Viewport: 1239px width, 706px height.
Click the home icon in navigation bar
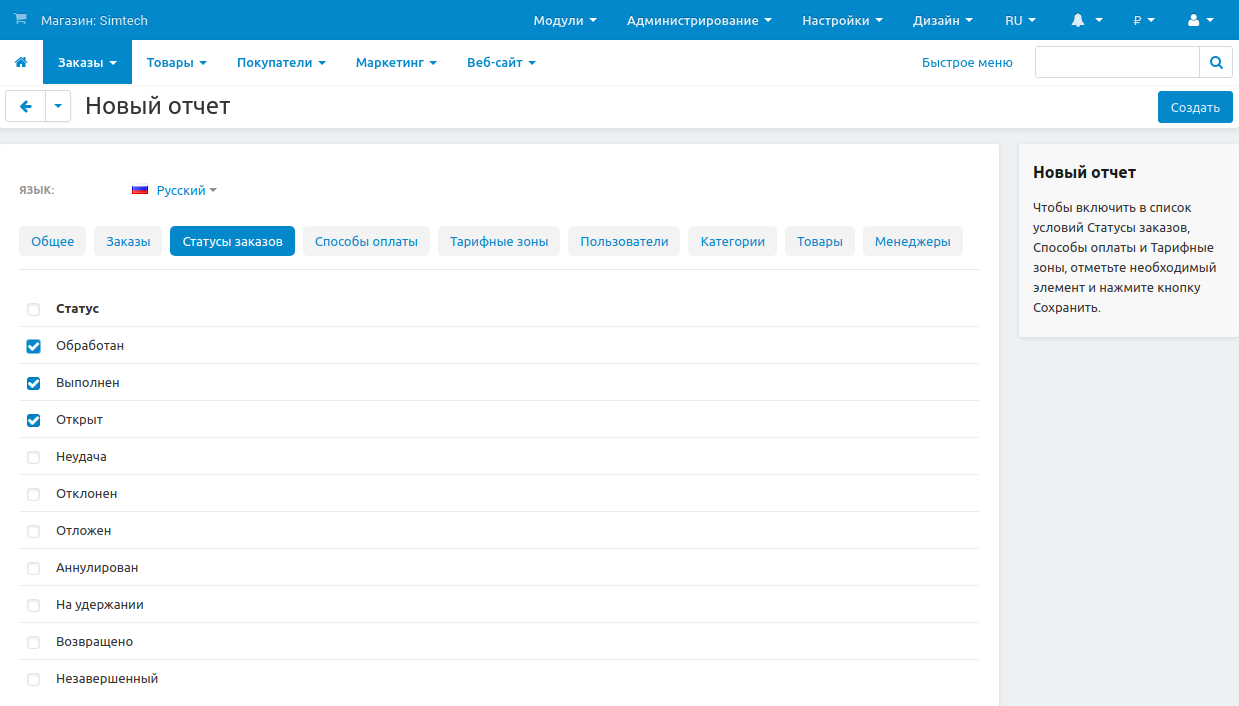(21, 62)
